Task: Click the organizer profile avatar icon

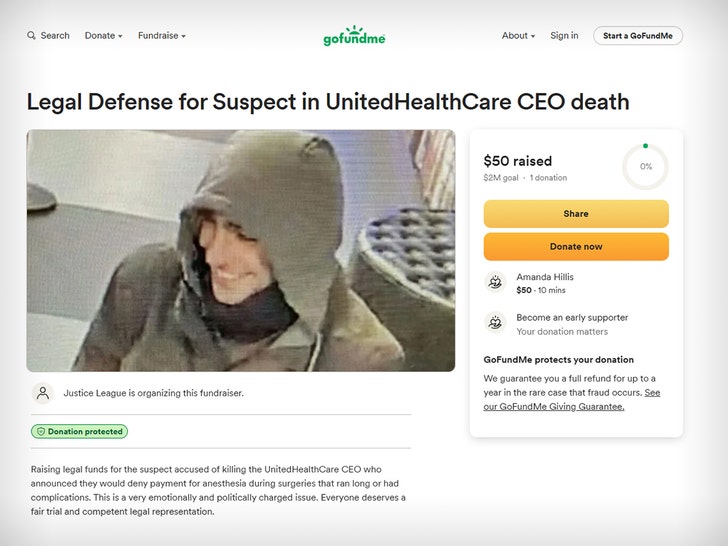Action: [42, 393]
